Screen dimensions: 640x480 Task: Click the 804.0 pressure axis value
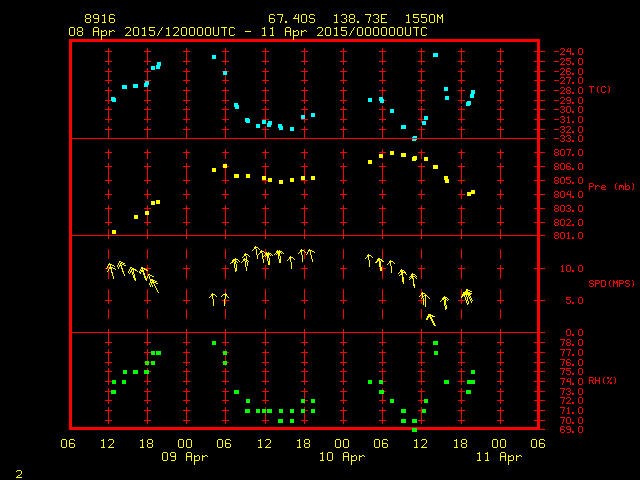click(568, 194)
